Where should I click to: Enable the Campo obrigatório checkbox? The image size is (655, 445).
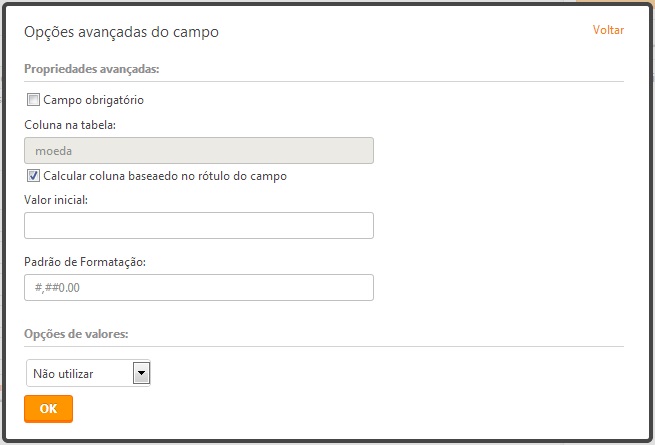pyautogui.click(x=33, y=100)
